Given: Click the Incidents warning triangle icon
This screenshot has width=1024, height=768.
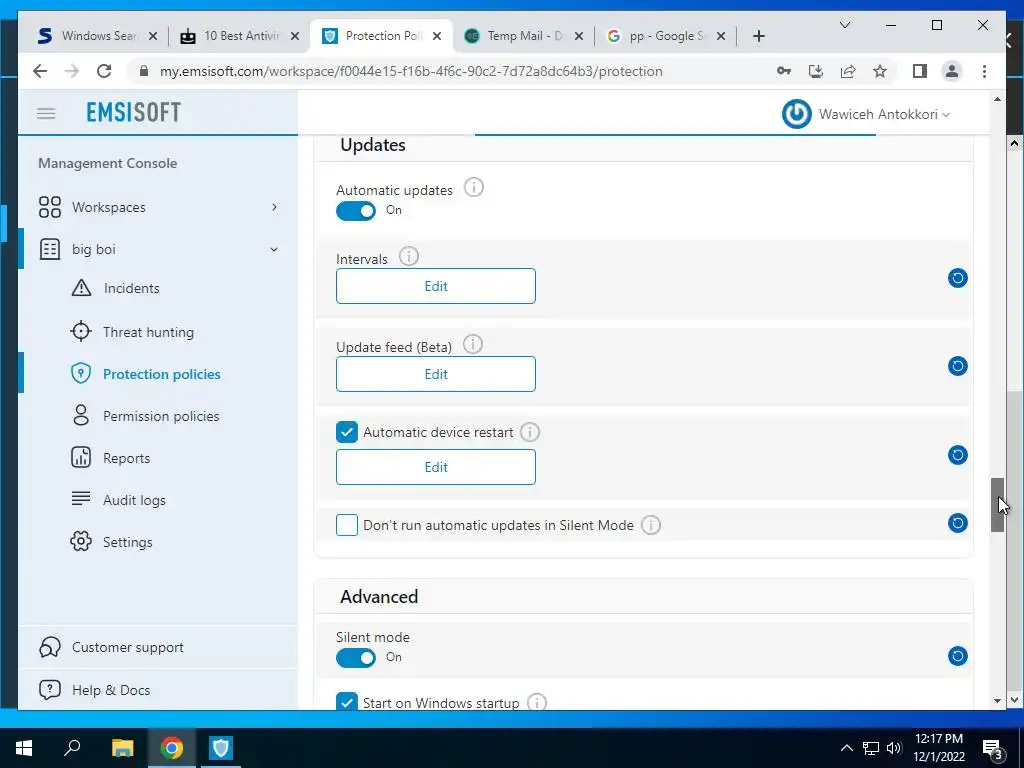Looking at the screenshot, I should 81,288.
